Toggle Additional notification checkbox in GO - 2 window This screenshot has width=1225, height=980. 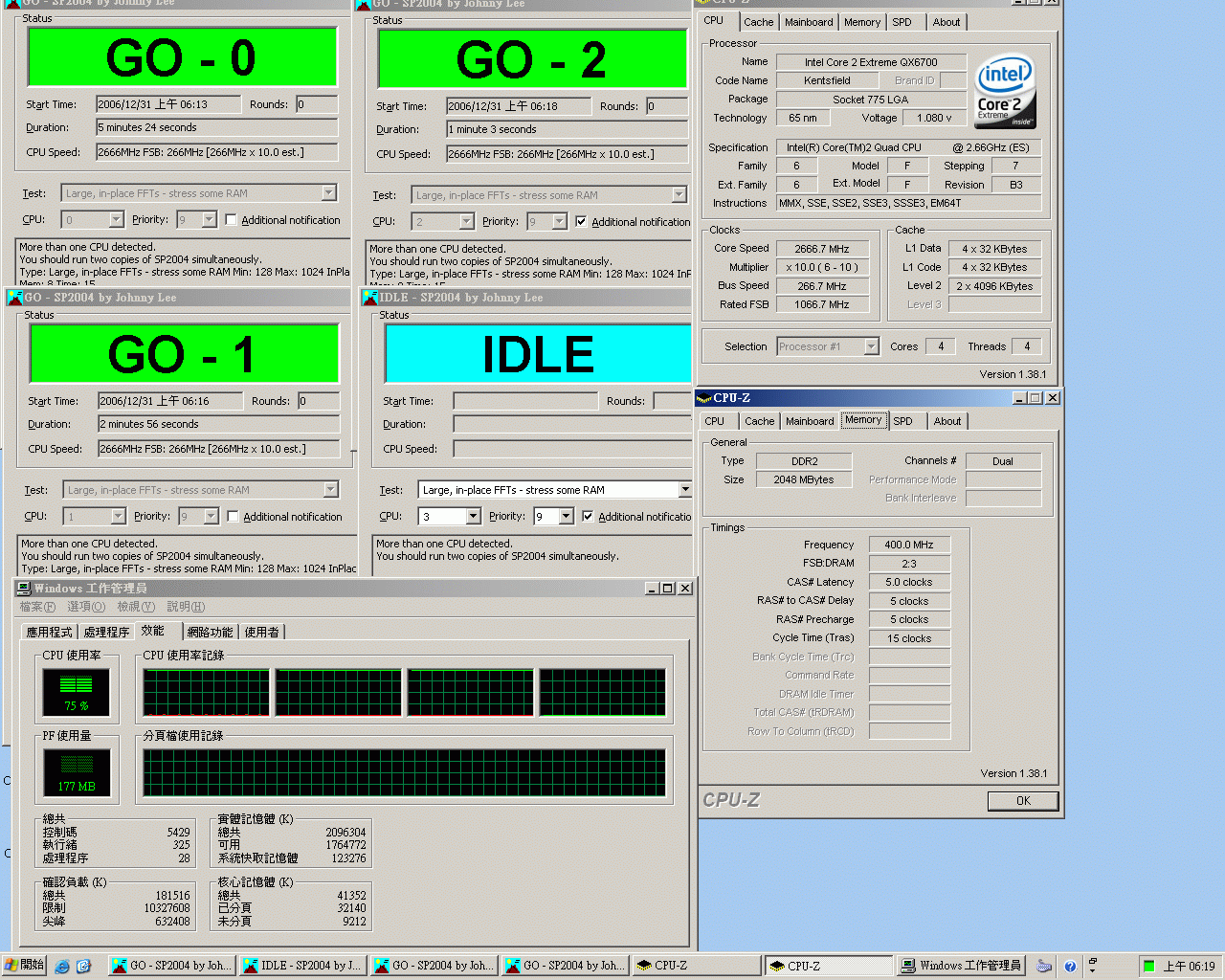click(581, 221)
